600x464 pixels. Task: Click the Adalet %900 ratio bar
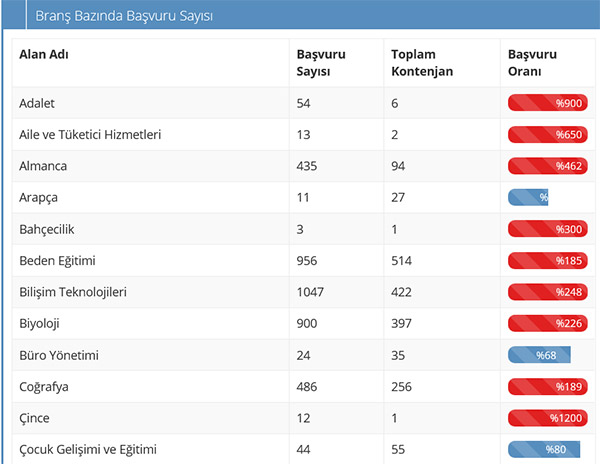coord(548,103)
